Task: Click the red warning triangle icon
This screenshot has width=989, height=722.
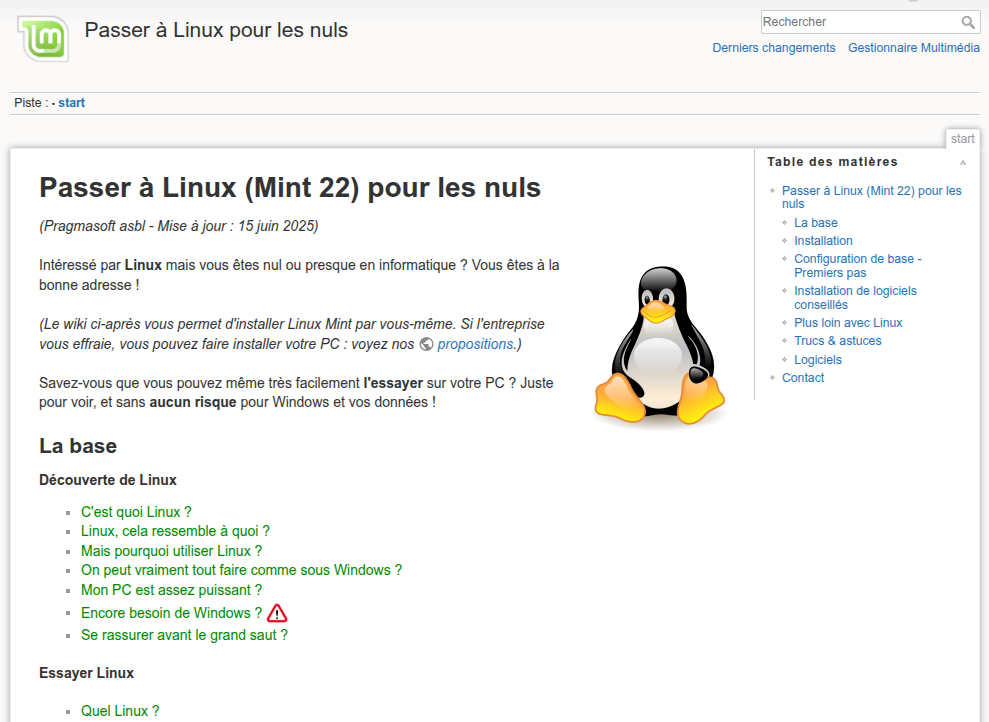Action: pyautogui.click(x=277, y=613)
